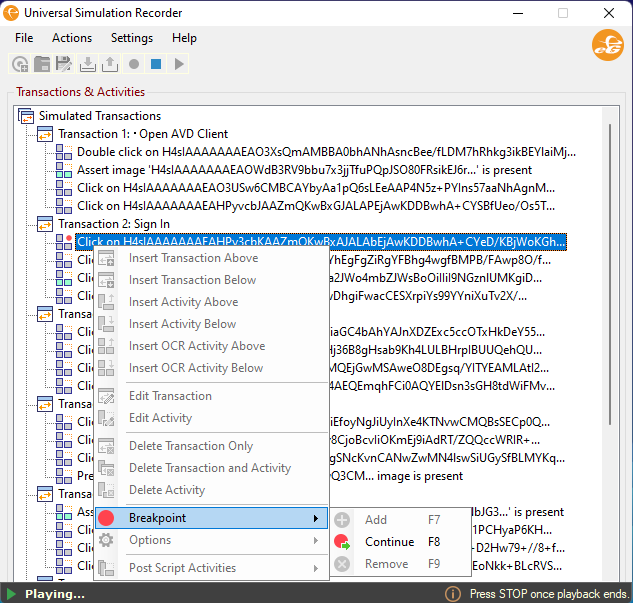Open the Options submenu in context menu

(x=212, y=540)
